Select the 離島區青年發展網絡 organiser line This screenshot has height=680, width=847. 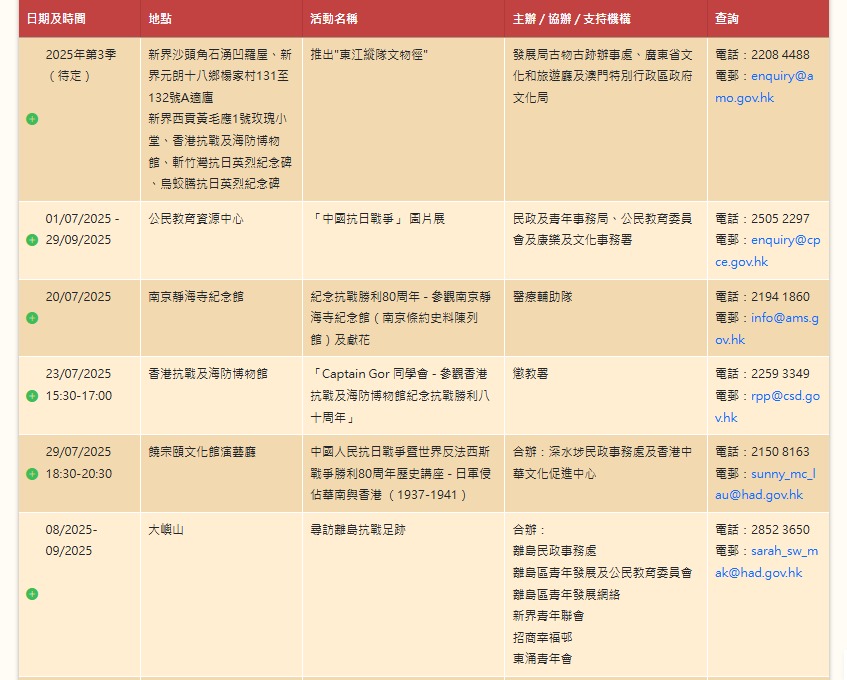tap(566, 595)
